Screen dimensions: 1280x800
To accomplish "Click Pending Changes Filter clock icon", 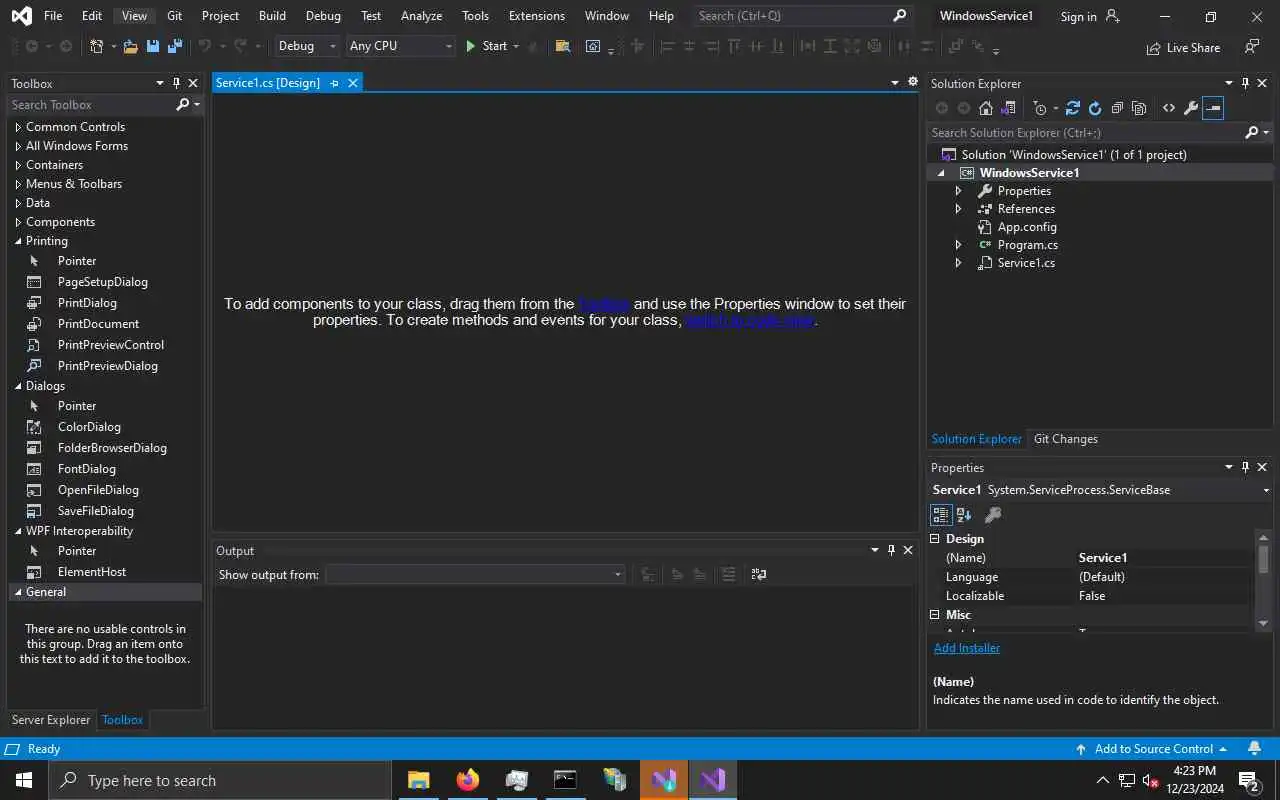I will pos(1040,108).
